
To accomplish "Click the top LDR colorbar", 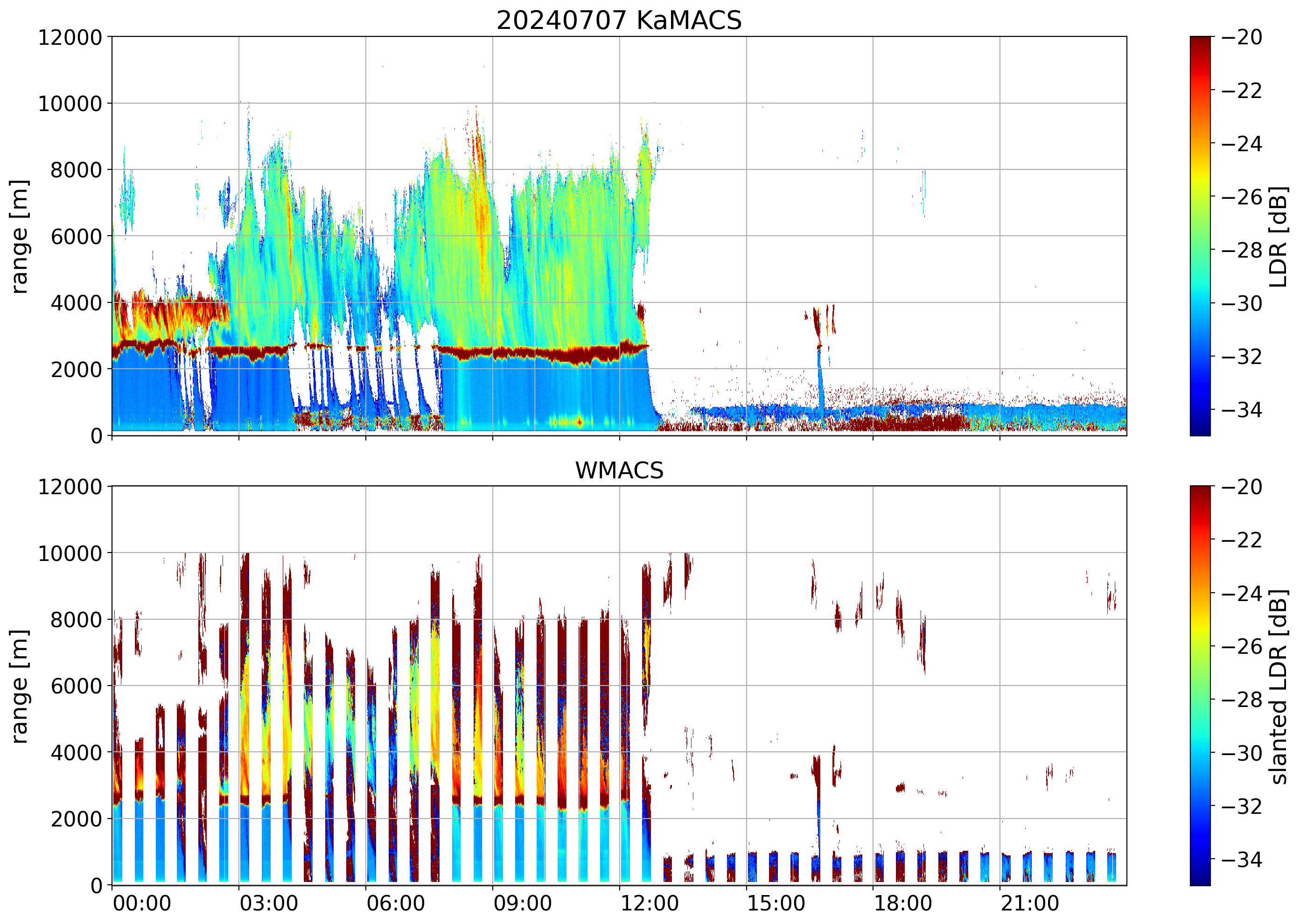I will pos(1200,236).
